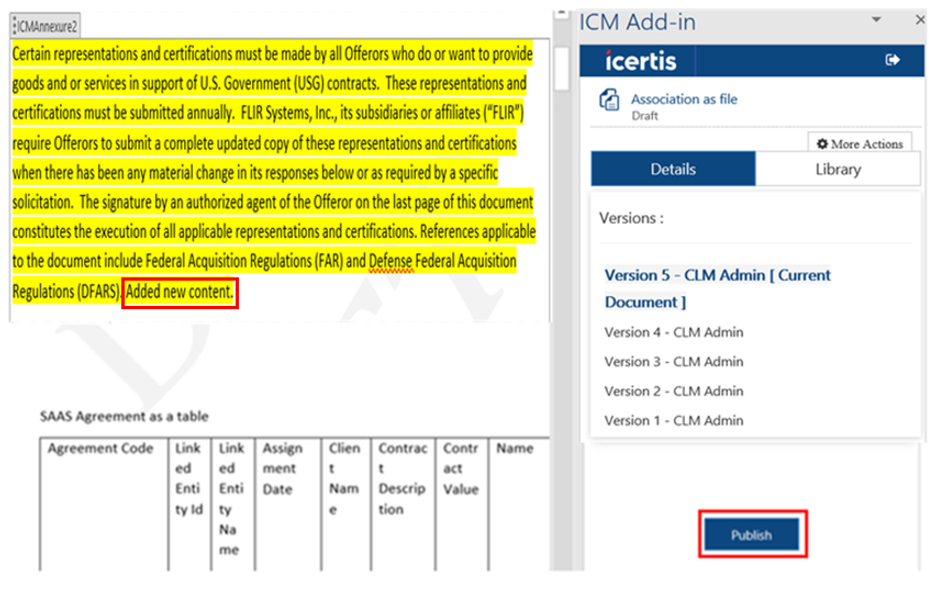
Task: Click the icertis logo
Action: click(641, 61)
